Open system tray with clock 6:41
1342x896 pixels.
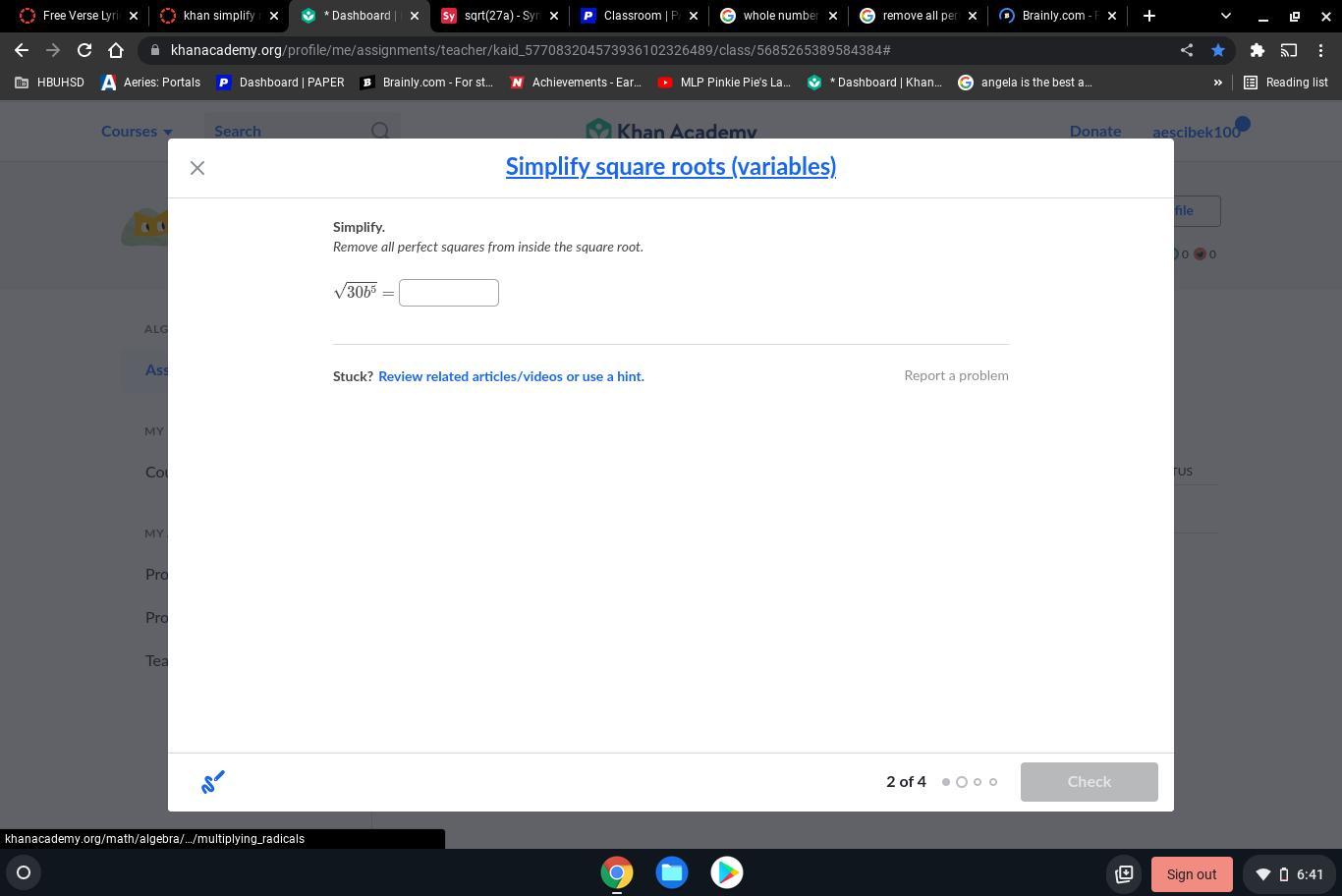1290,874
